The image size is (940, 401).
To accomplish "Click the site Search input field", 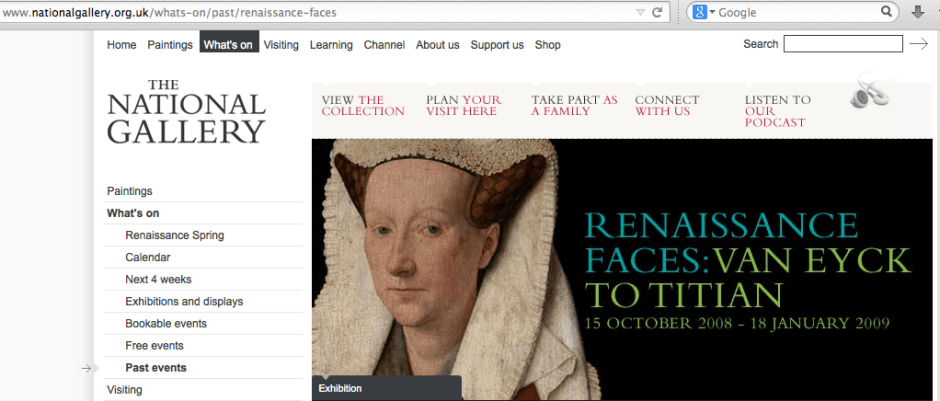I will pos(843,44).
